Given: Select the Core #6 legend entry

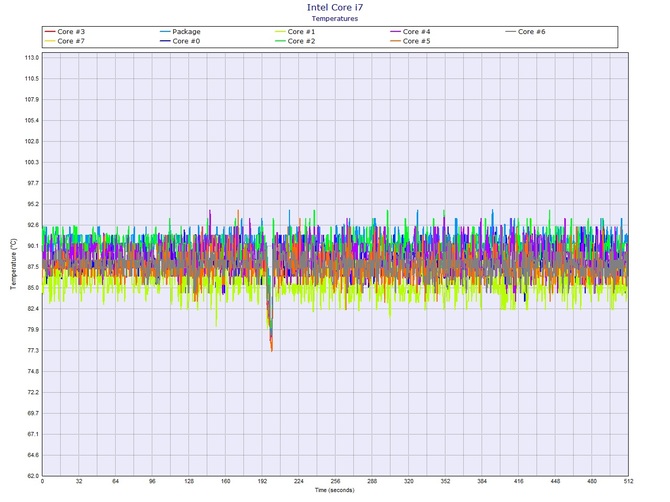Looking at the screenshot, I should click(525, 32).
